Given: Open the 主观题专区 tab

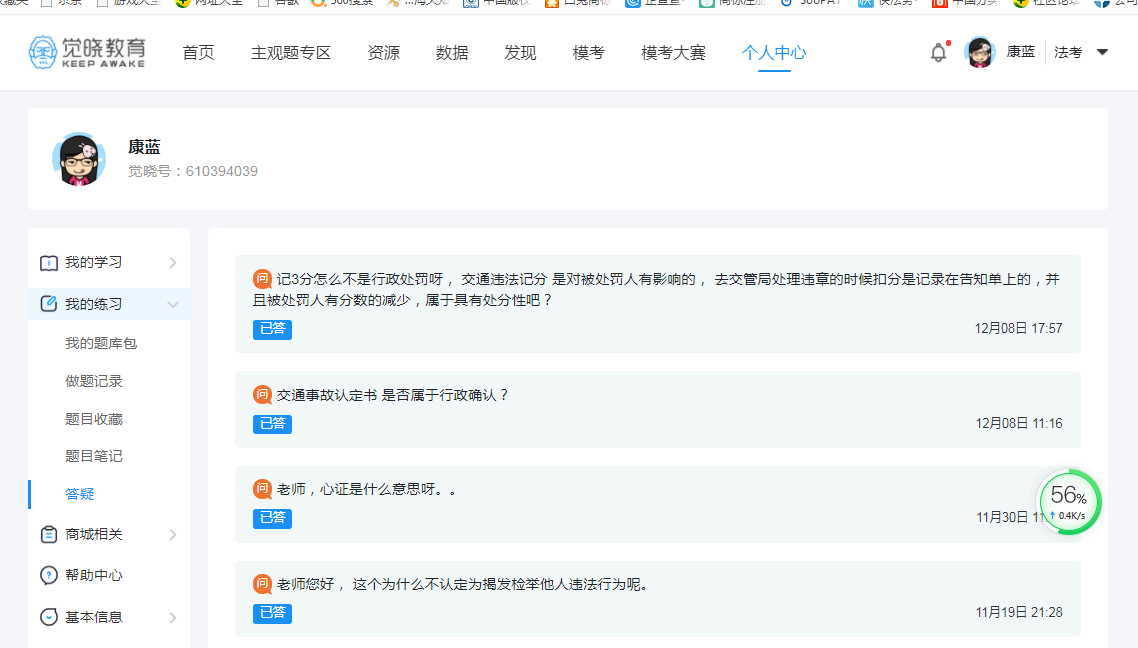Looking at the screenshot, I should tap(291, 53).
